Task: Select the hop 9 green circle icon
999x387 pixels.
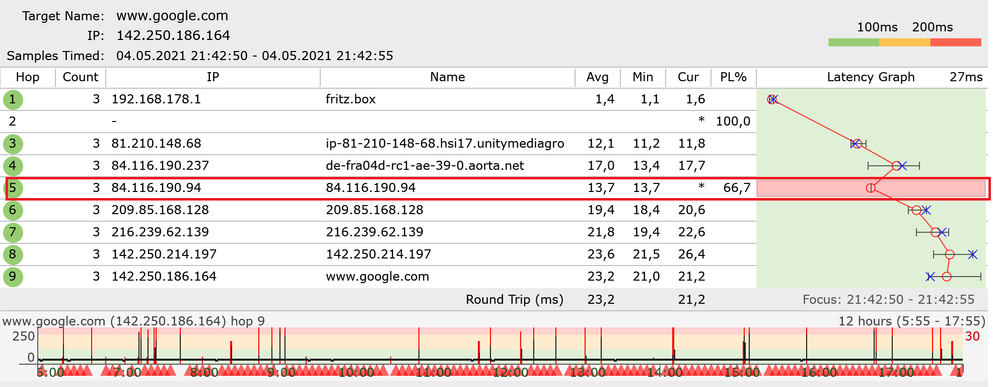Action: [12, 277]
